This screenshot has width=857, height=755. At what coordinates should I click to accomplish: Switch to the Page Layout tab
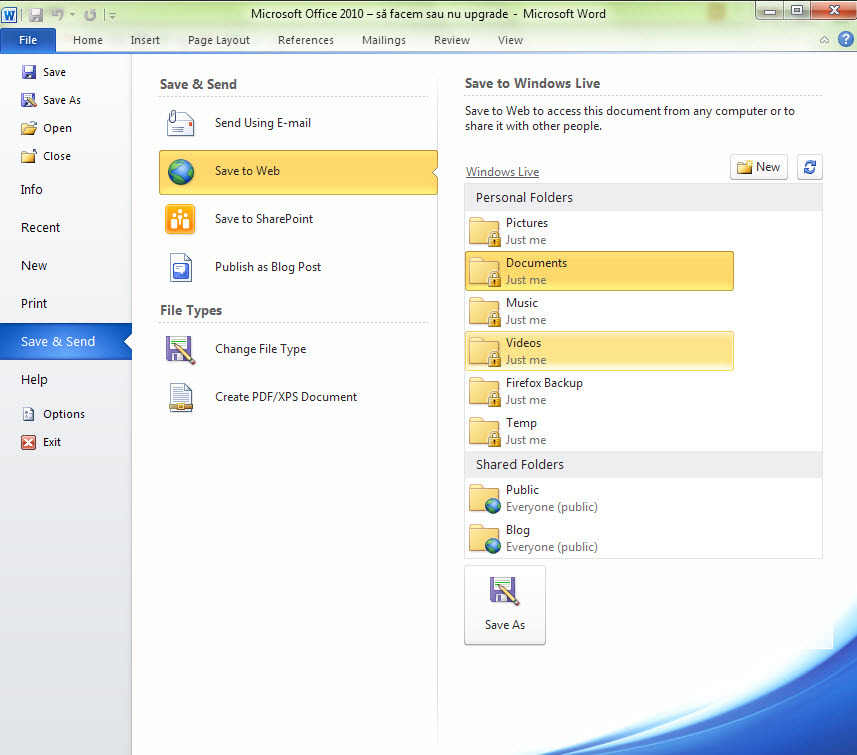[219, 40]
